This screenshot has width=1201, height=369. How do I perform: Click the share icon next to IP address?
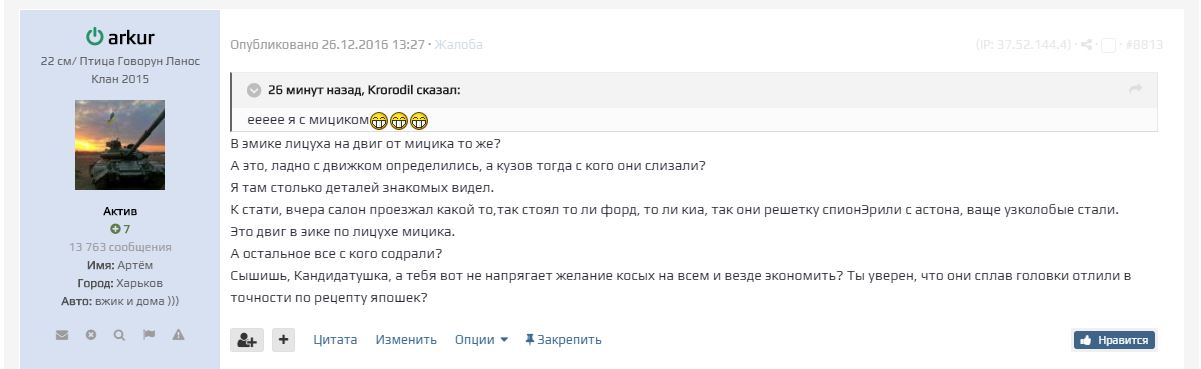click(x=1087, y=45)
